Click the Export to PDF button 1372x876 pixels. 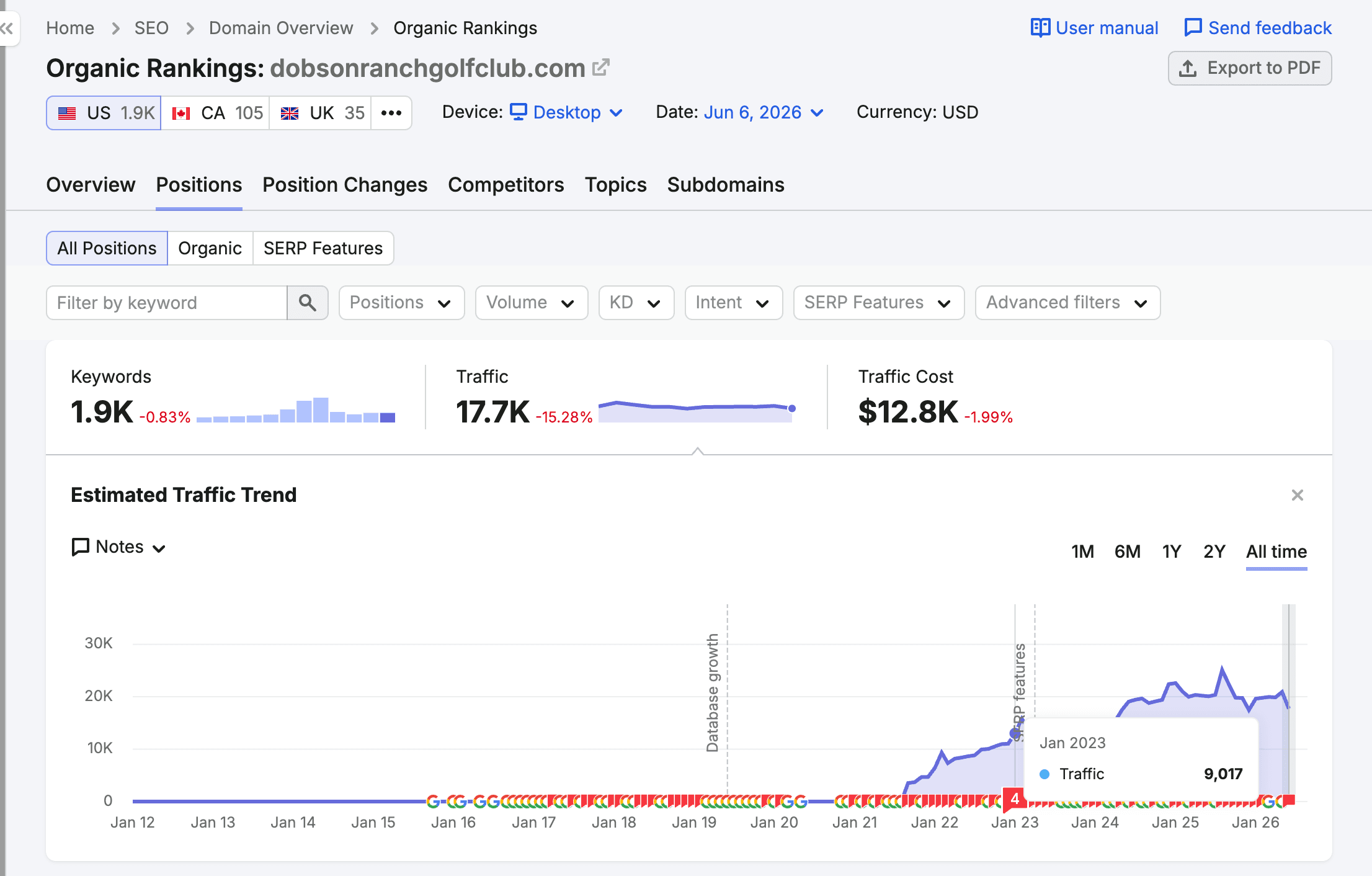(x=1250, y=68)
